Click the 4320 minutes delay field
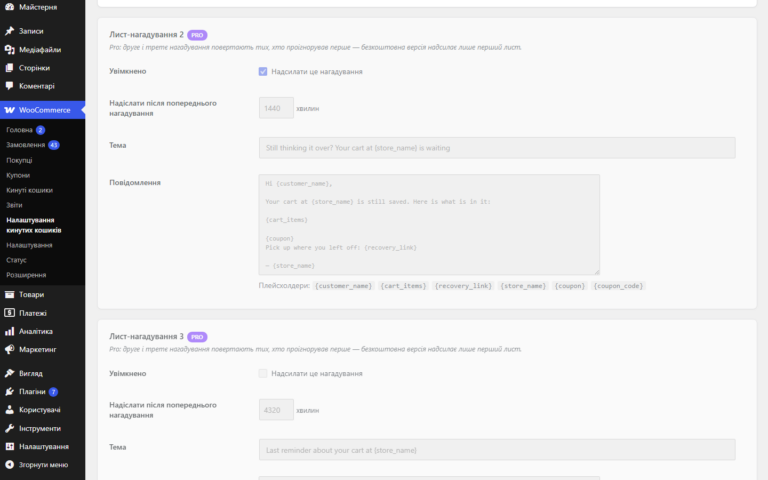The height and width of the screenshot is (480, 768). tap(276, 410)
